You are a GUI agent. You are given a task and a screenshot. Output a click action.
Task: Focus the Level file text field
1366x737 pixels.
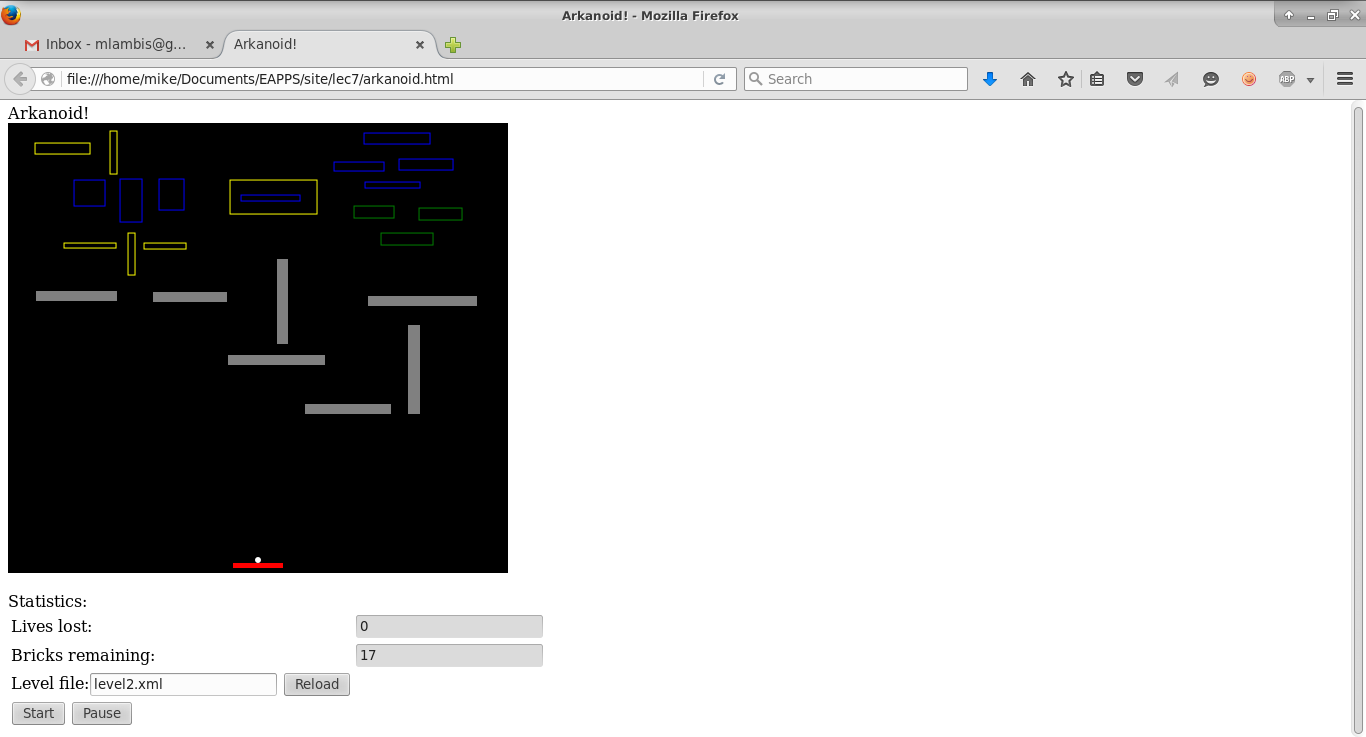pos(184,684)
